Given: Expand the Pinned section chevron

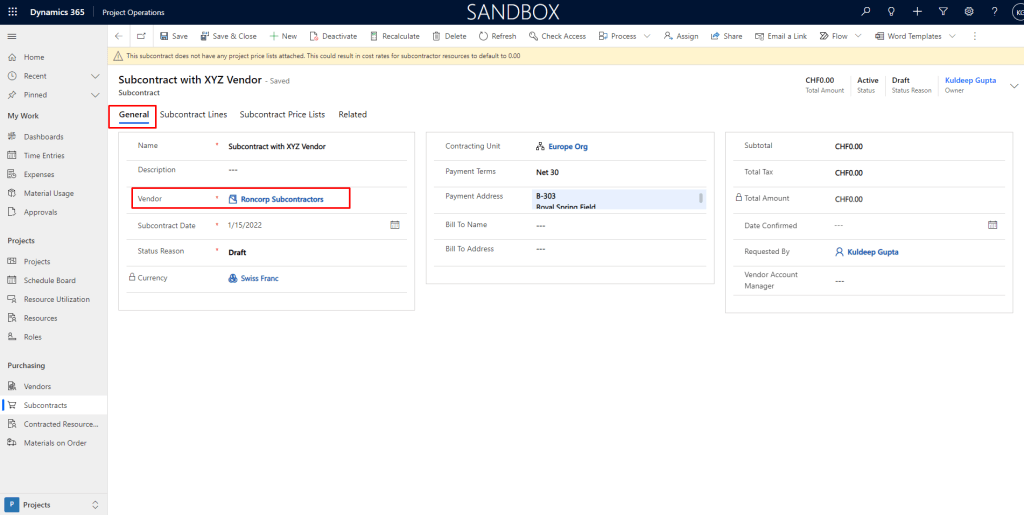Looking at the screenshot, I should pos(95,95).
